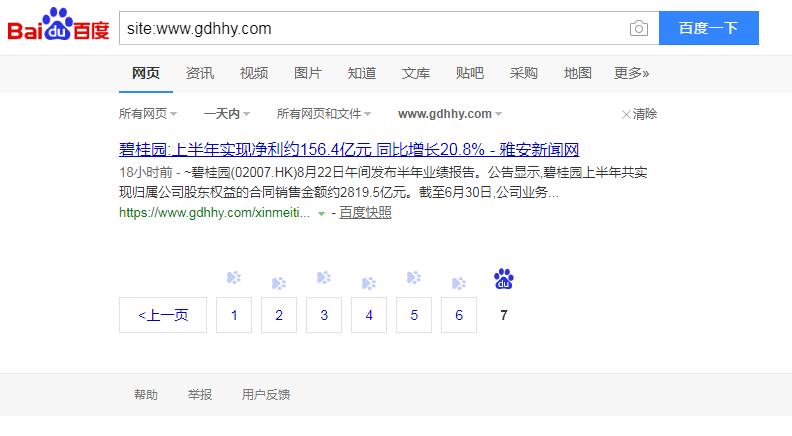Go to results page 2
This screenshot has height=436, width=792.
(279, 315)
